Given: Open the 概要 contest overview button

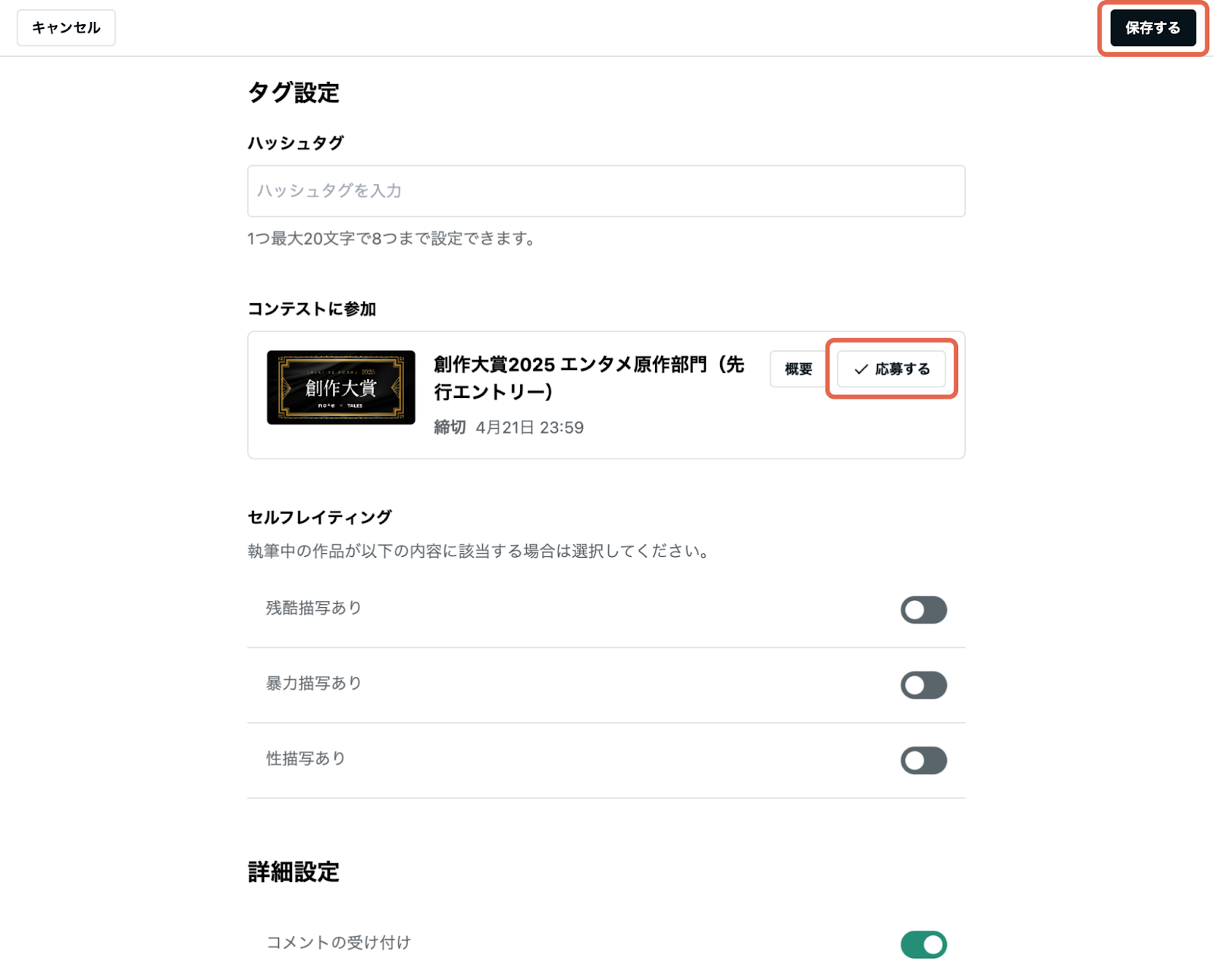Looking at the screenshot, I should [798, 369].
